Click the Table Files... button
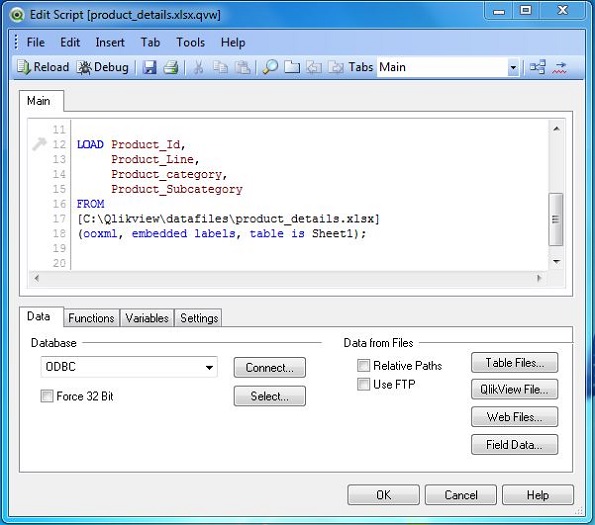Viewport: 595px width, 525px height. click(x=515, y=363)
